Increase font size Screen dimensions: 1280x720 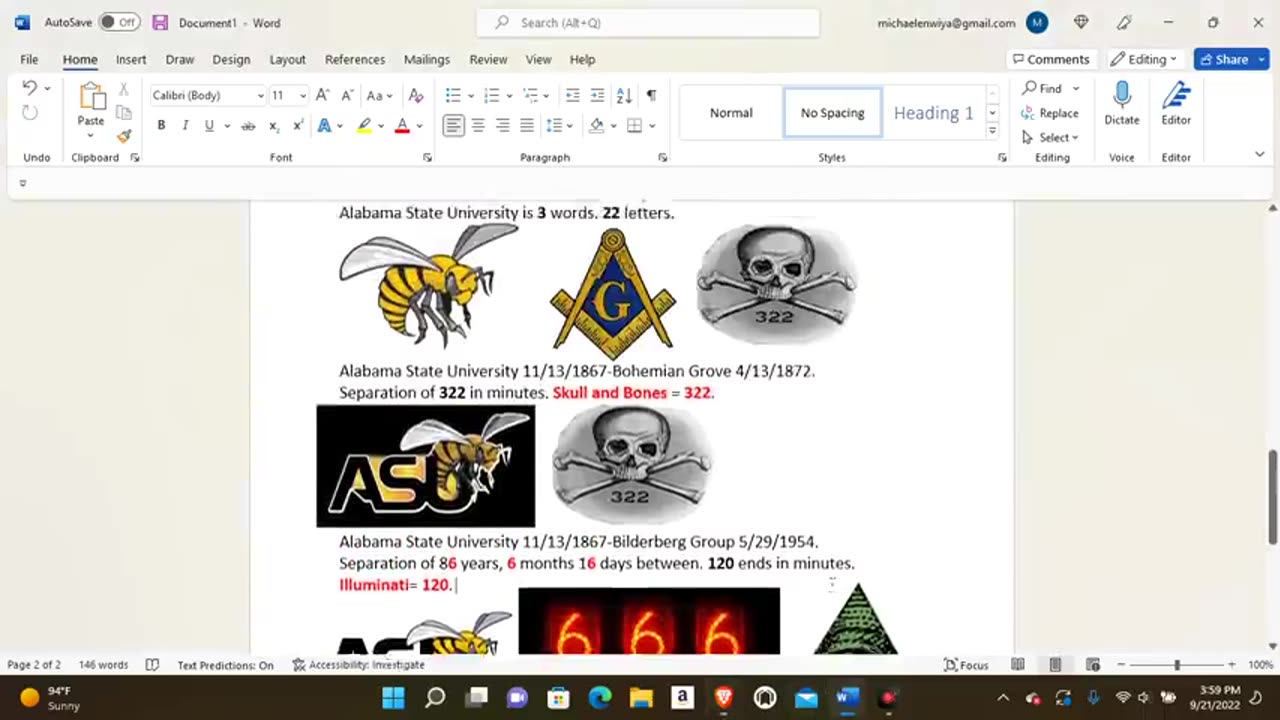click(322, 95)
